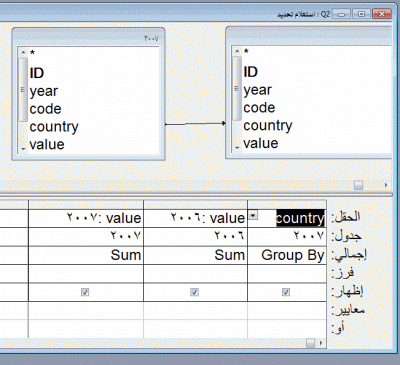Close the Q2 query window
The height and width of the screenshot is (365, 400).
click(x=382, y=14)
